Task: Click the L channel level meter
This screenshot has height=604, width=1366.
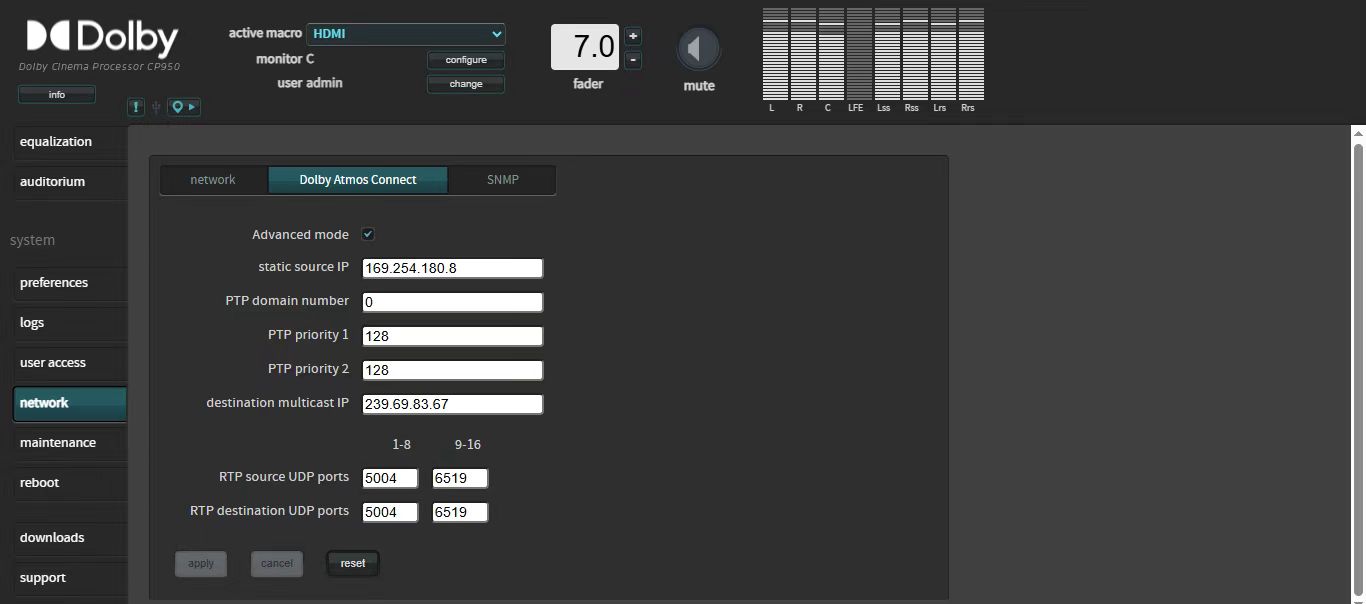Action: pos(775,54)
